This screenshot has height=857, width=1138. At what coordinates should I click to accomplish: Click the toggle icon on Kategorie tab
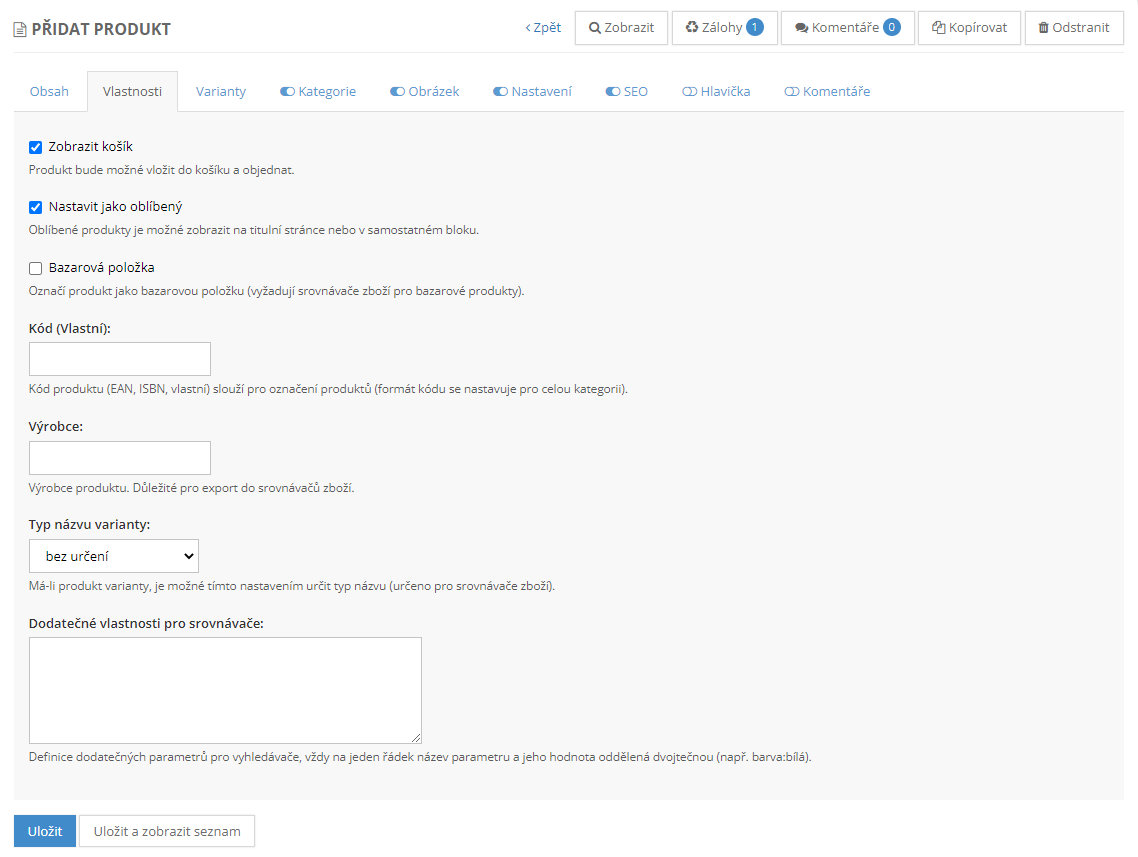287,91
